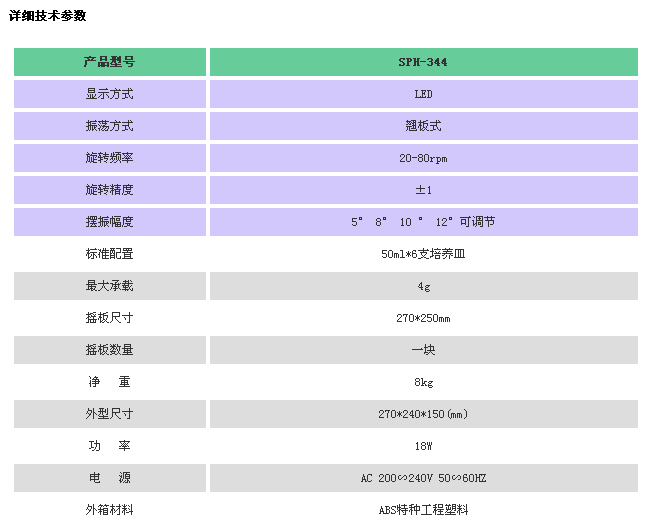Click the 一块 value cell
The image size is (648, 523).
423,350
